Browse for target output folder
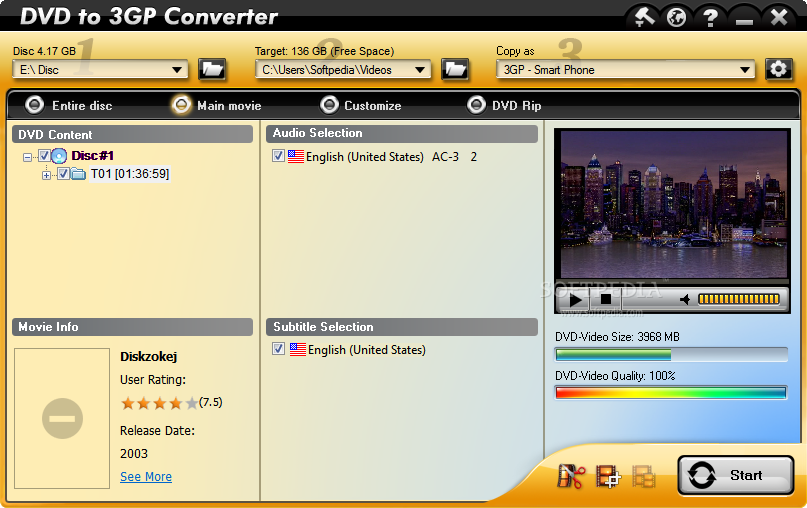Viewport: 807px width, 508px height. tap(455, 69)
